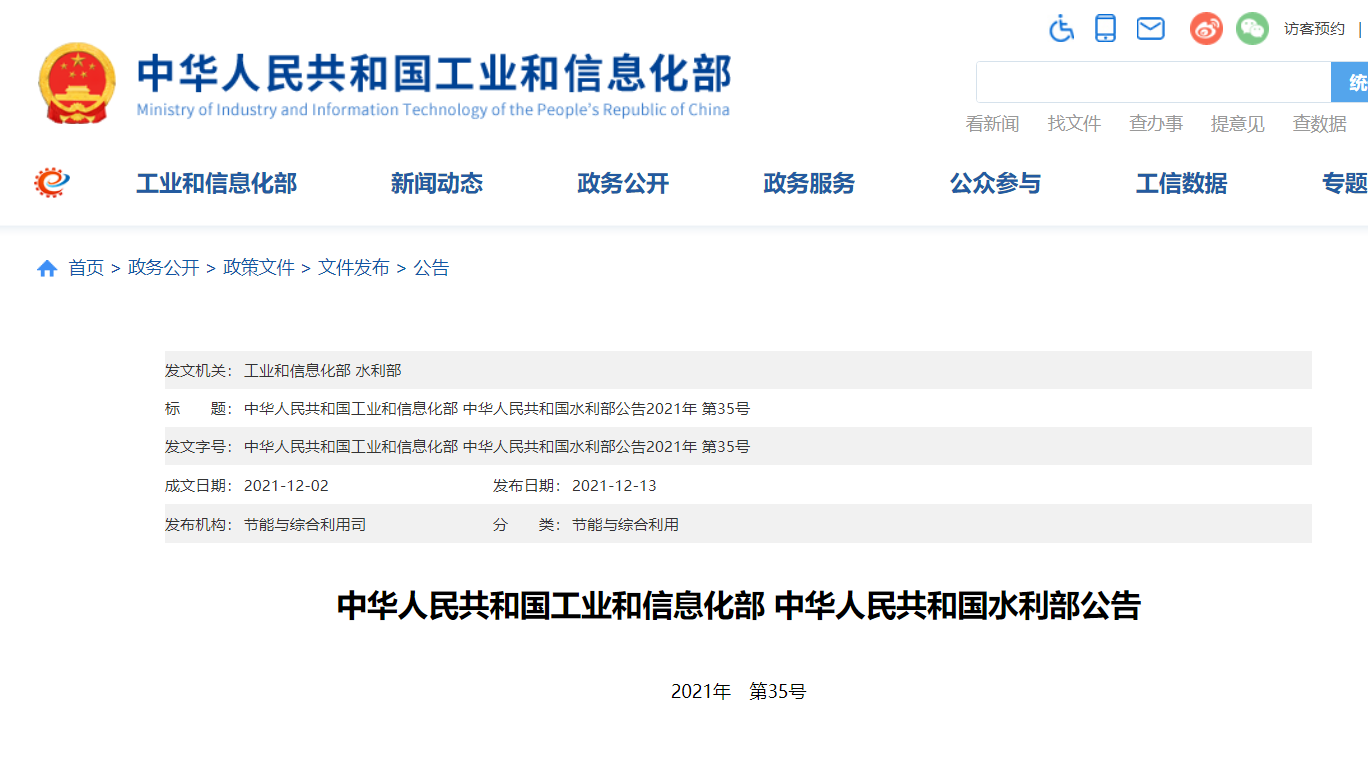Open the 政务服务 navigation menu

point(809,184)
